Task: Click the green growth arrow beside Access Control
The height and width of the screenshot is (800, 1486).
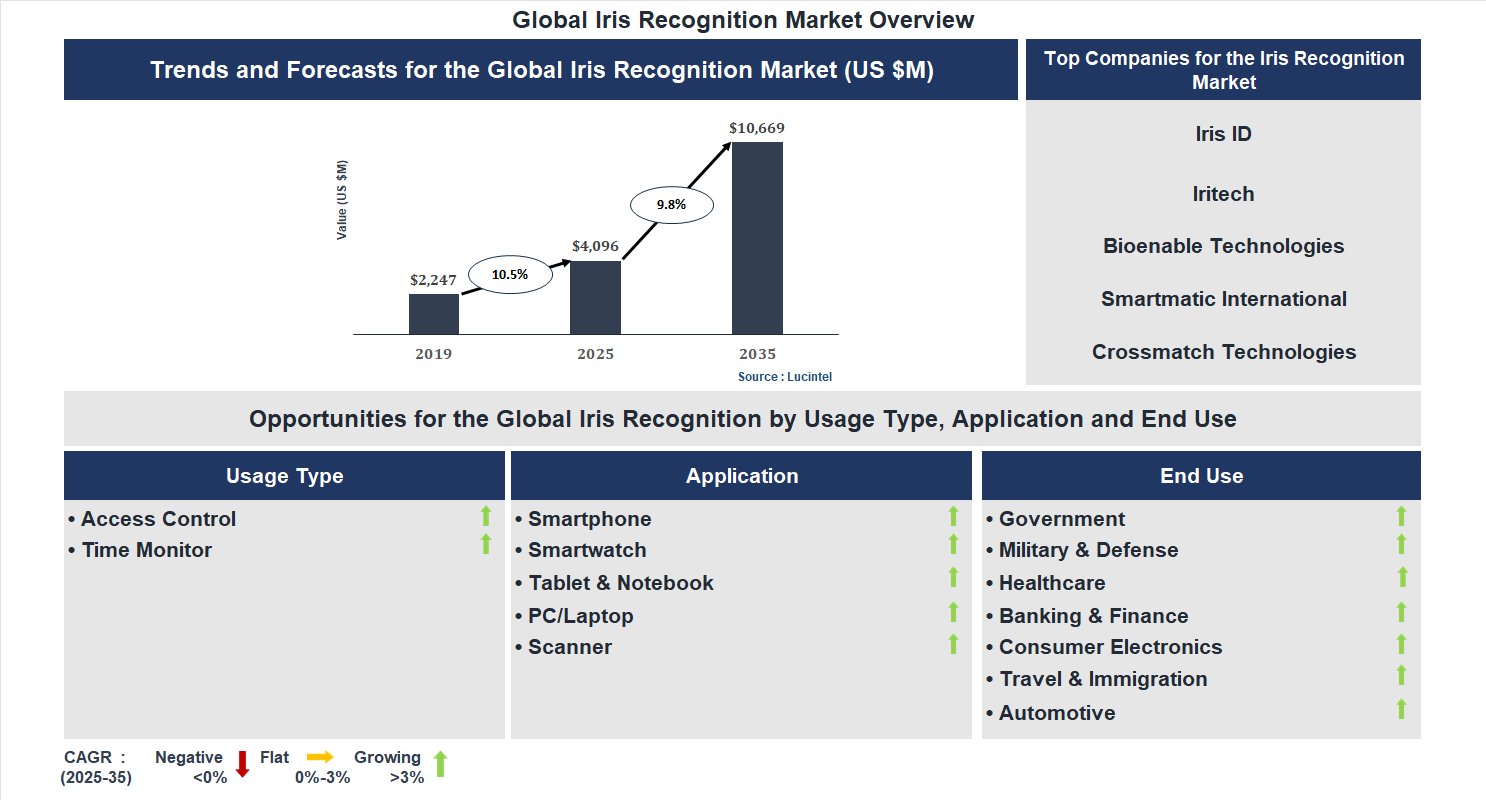Action: (485, 516)
